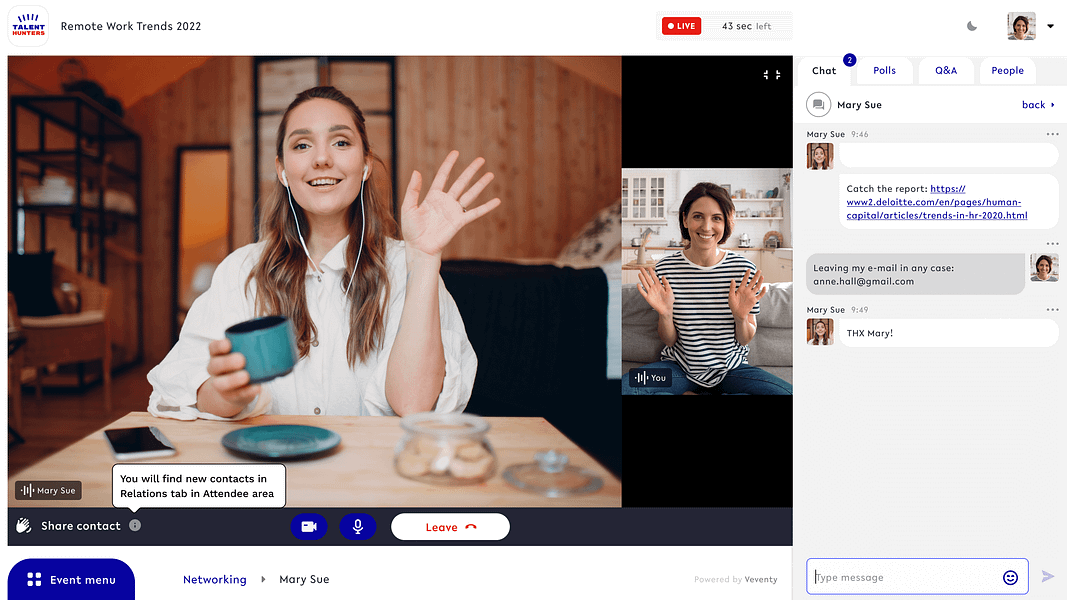1067x600 pixels.
Task: Go back to the chat list
Action: tap(1038, 105)
